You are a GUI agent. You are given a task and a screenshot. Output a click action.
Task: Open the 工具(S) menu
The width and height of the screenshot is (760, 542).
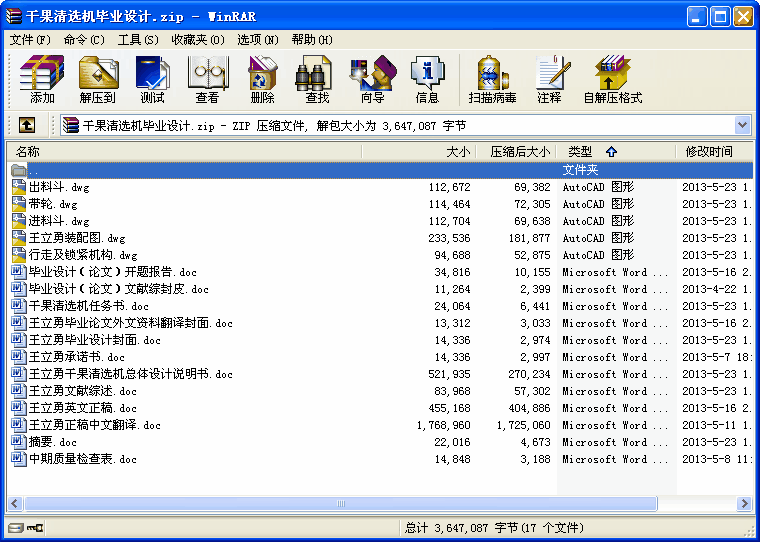pyautogui.click(x=138, y=40)
